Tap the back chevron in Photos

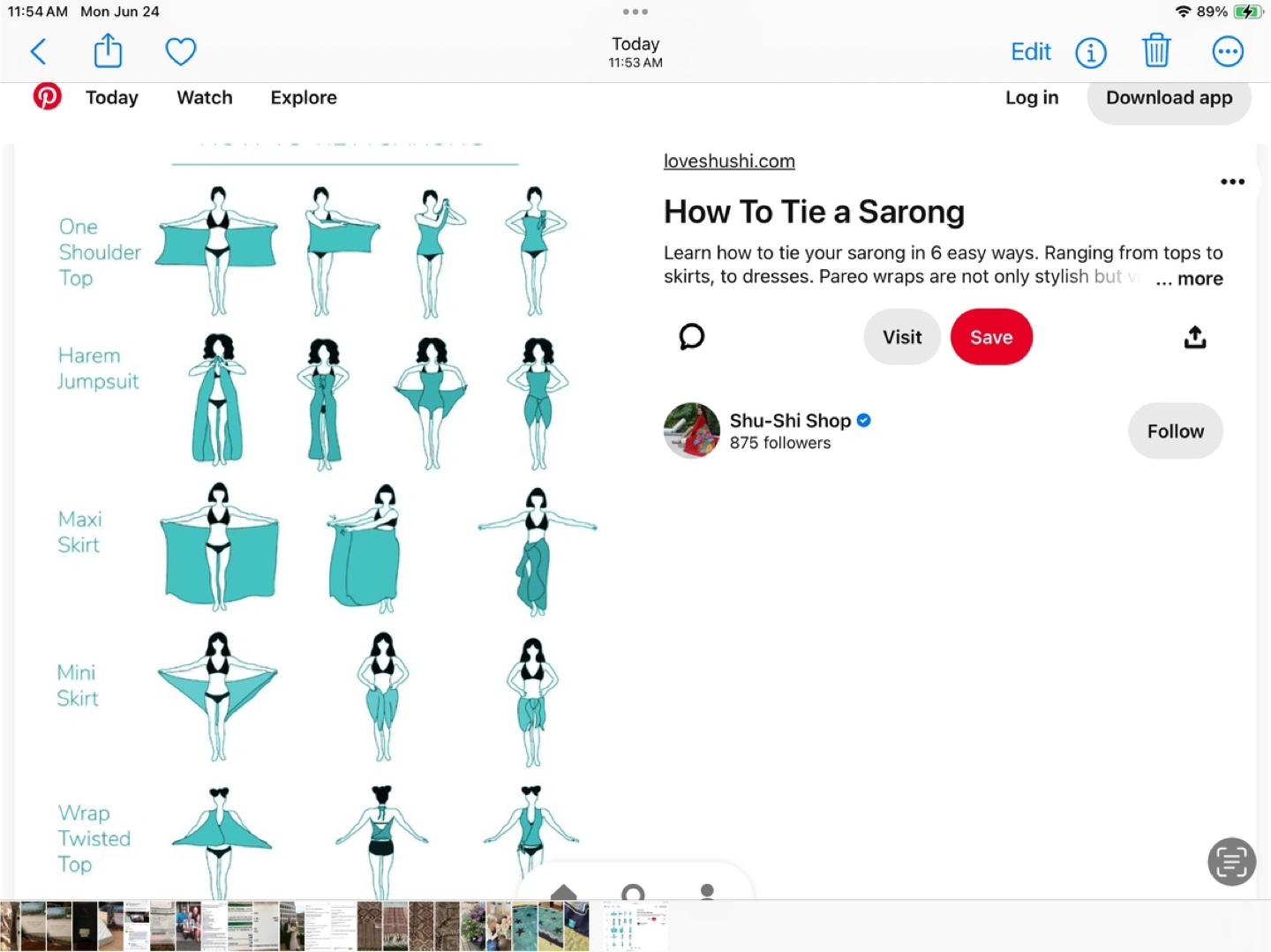(x=38, y=51)
